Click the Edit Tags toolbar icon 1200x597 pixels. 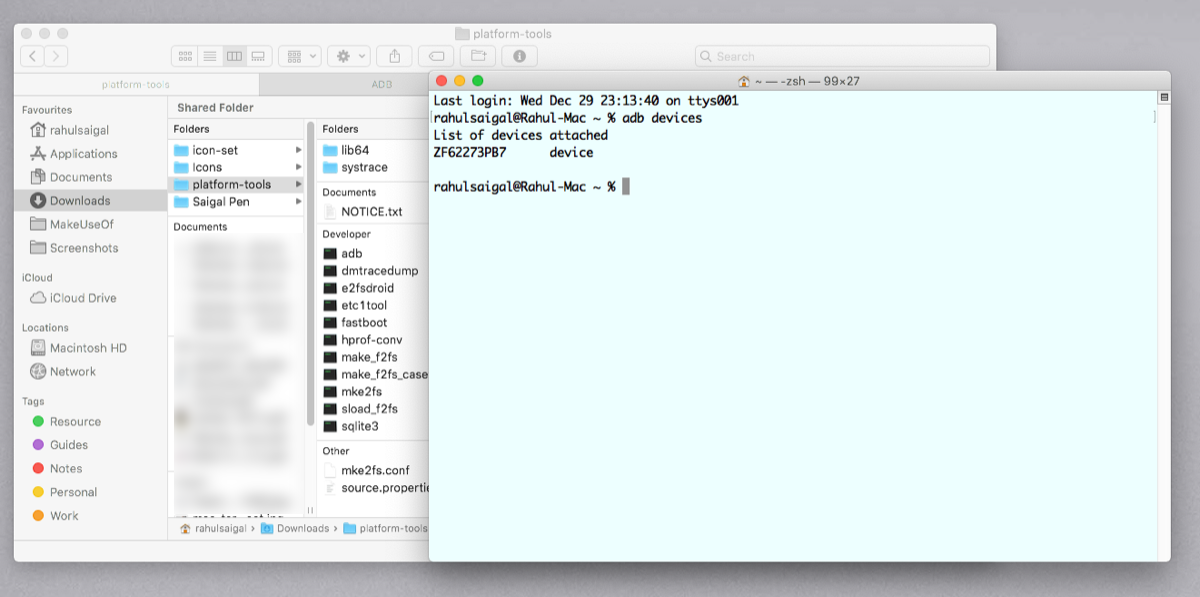[436, 56]
